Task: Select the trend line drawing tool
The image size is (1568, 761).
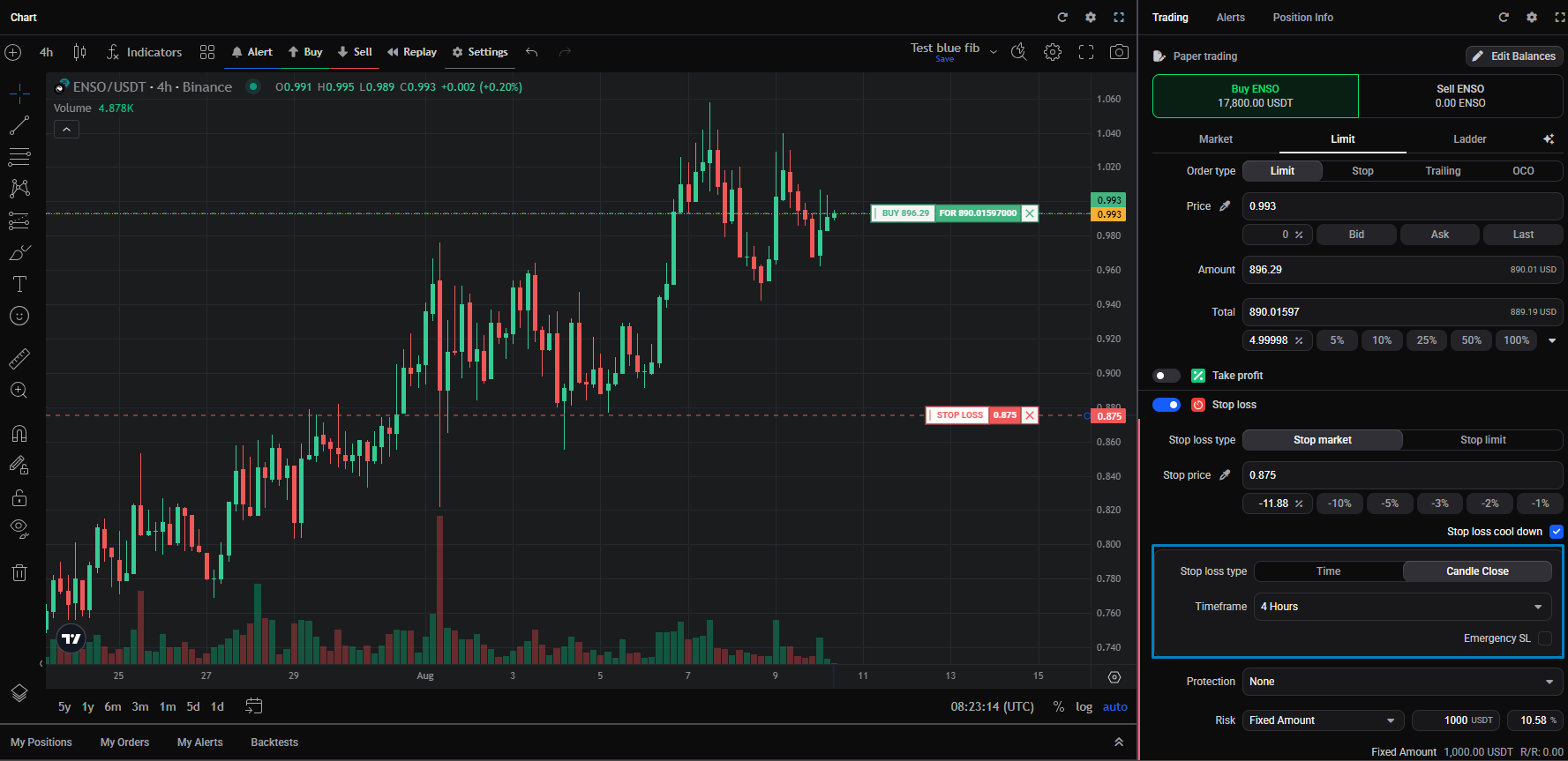Action: coord(19,125)
